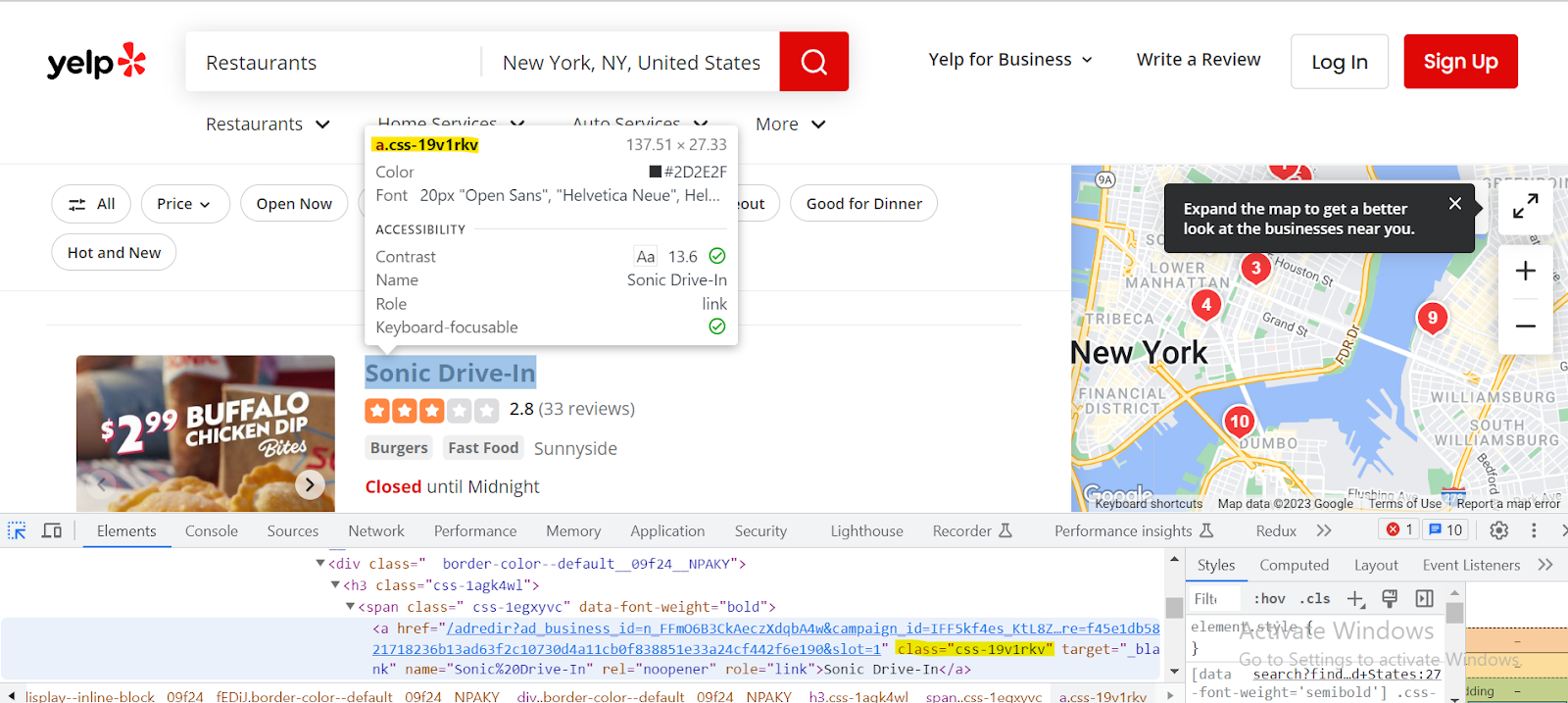Click the Restaurants search input field
Screen dimensions: 1568x703
pyautogui.click(x=333, y=62)
